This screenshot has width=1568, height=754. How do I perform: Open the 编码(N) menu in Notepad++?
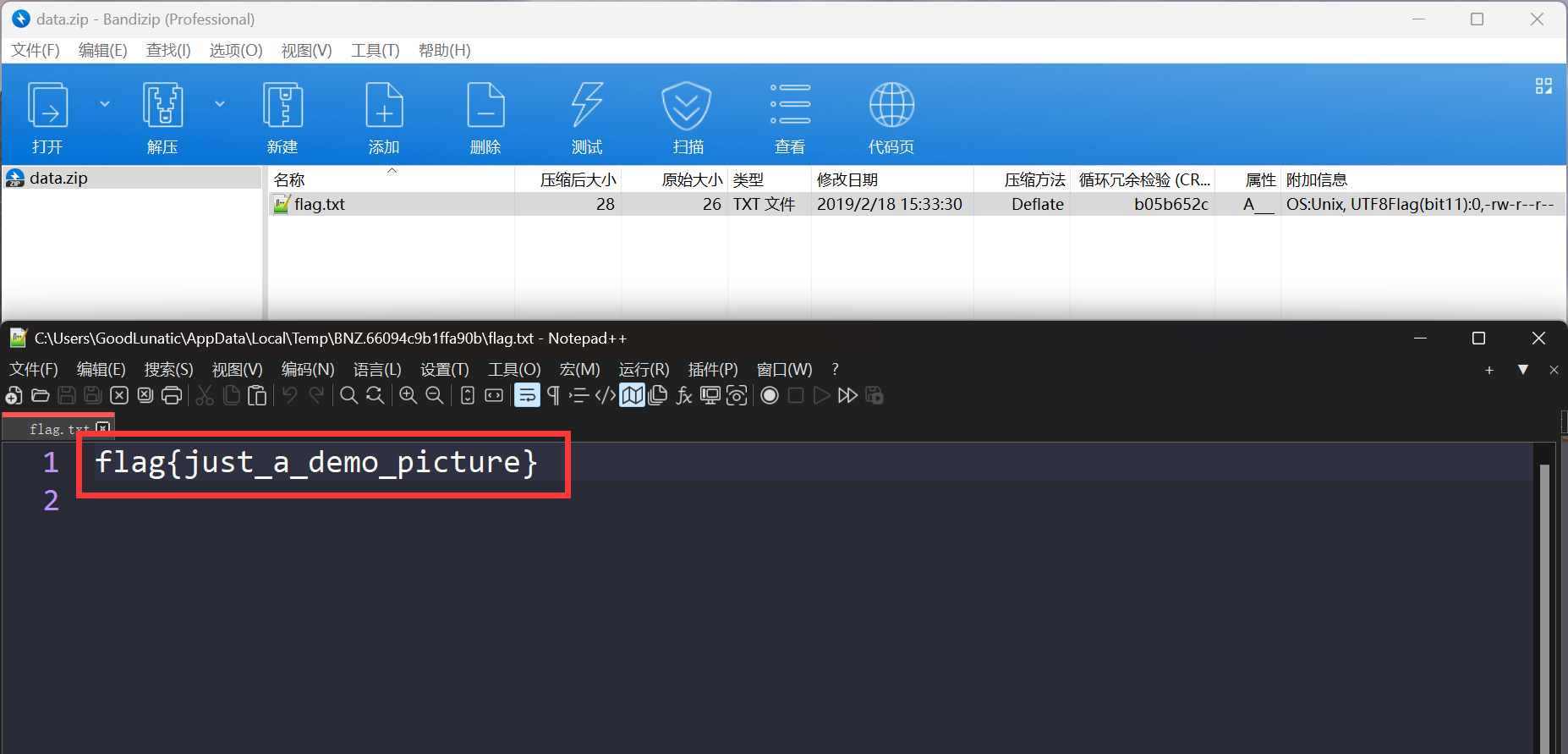[308, 370]
